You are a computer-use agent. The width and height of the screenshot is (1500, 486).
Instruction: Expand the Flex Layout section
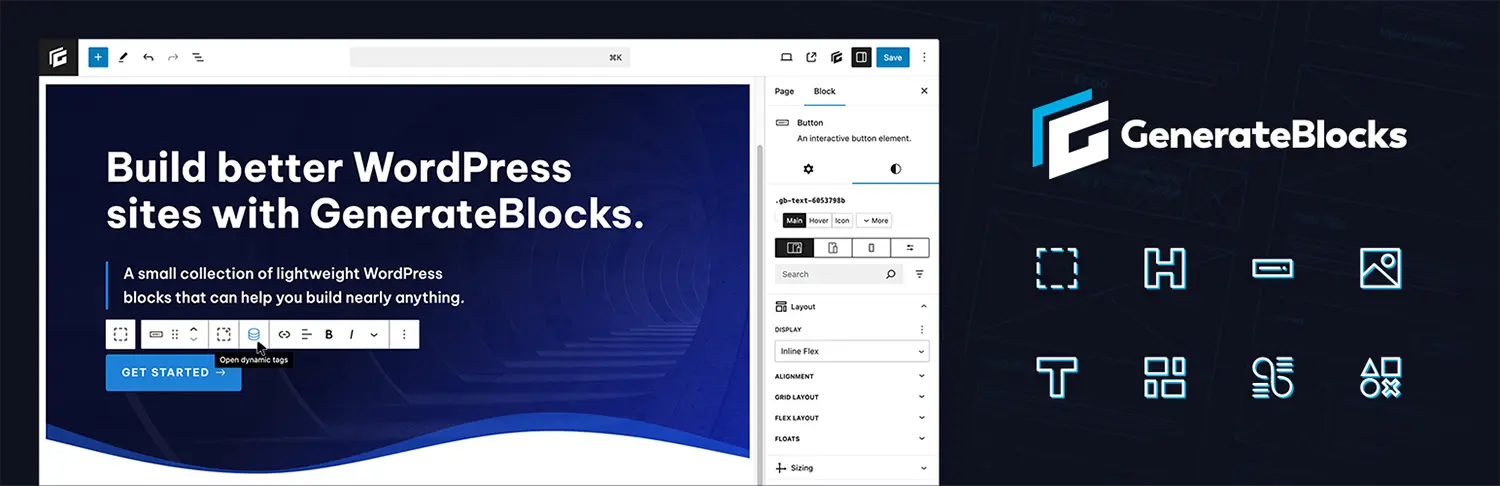coord(852,418)
